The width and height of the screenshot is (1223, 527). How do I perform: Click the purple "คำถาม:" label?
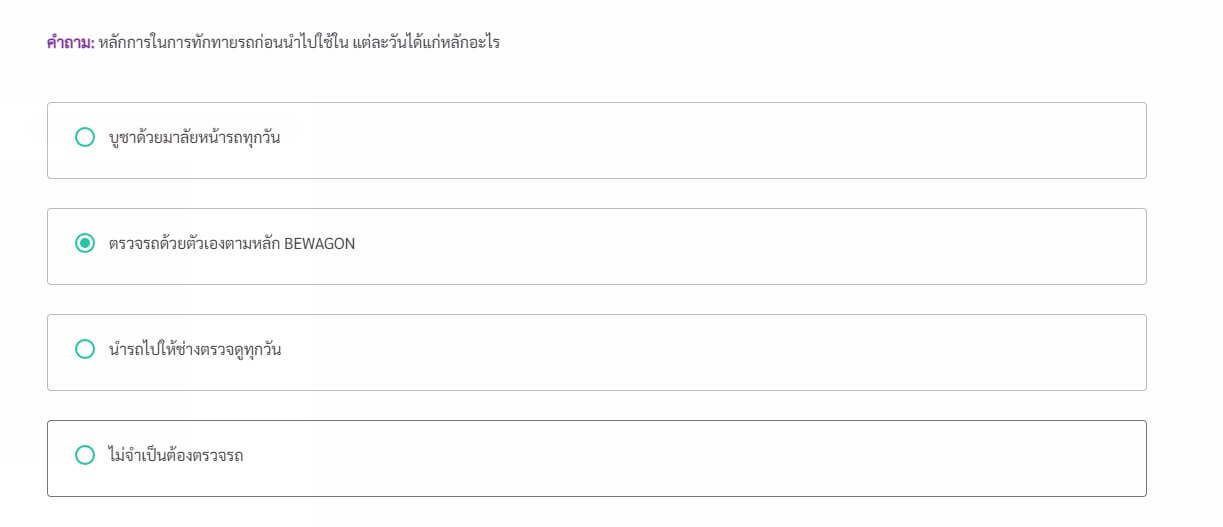70,43
